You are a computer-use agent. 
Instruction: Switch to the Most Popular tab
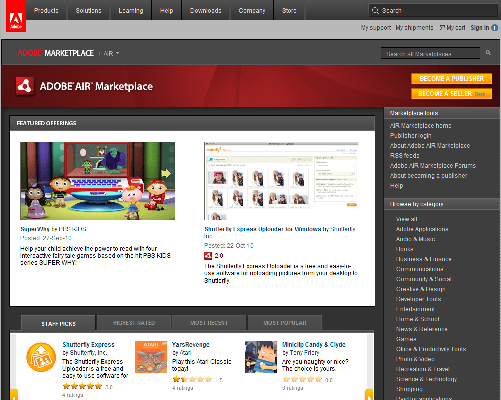(x=285, y=323)
